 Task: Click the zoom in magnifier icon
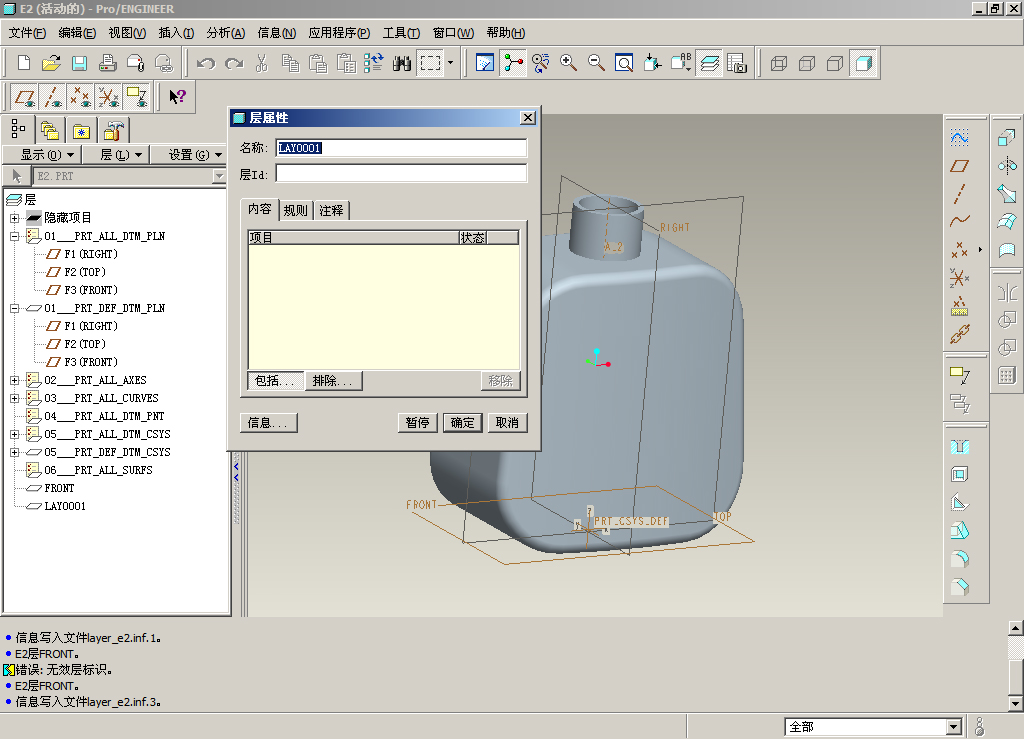click(569, 64)
